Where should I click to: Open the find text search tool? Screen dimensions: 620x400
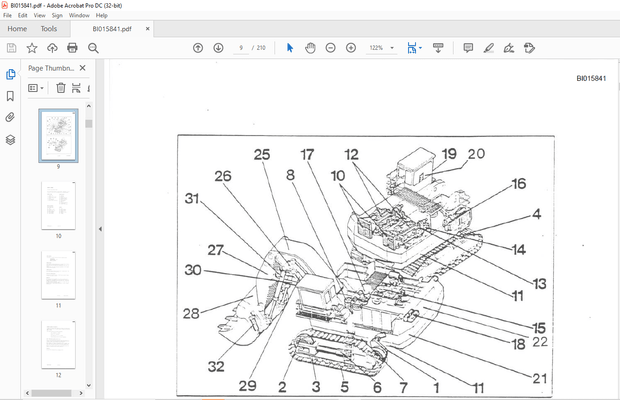click(x=93, y=48)
